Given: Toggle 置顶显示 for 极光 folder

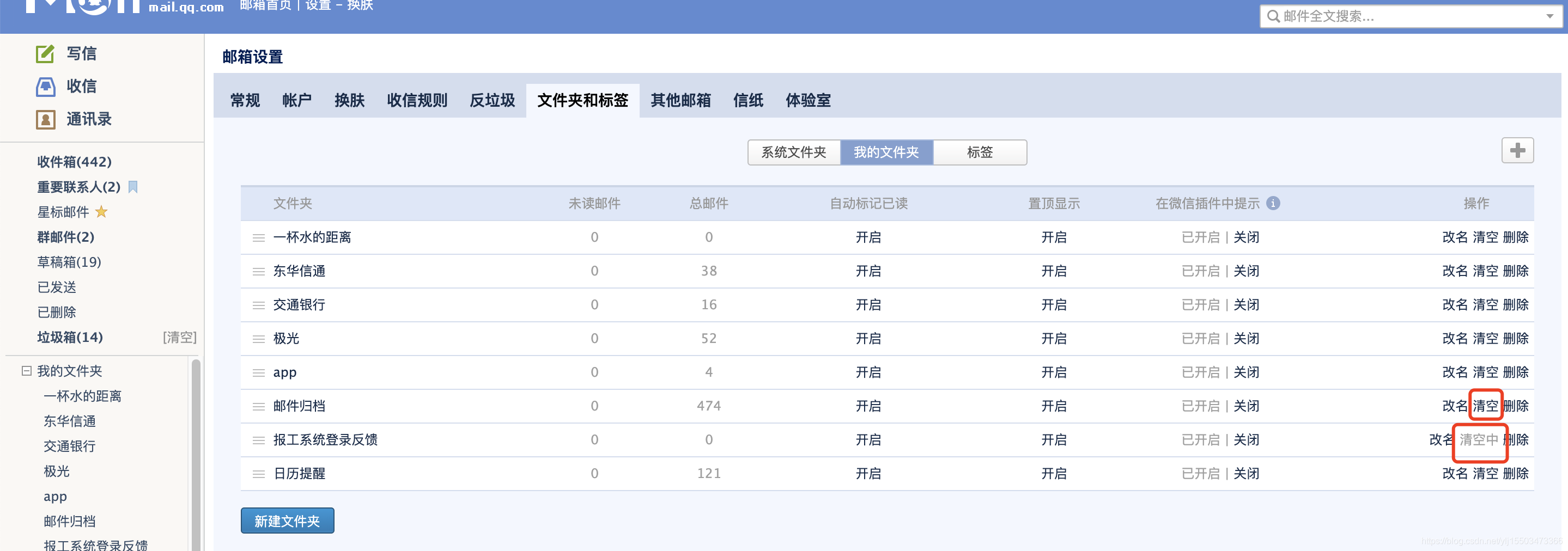Looking at the screenshot, I should (1054, 338).
